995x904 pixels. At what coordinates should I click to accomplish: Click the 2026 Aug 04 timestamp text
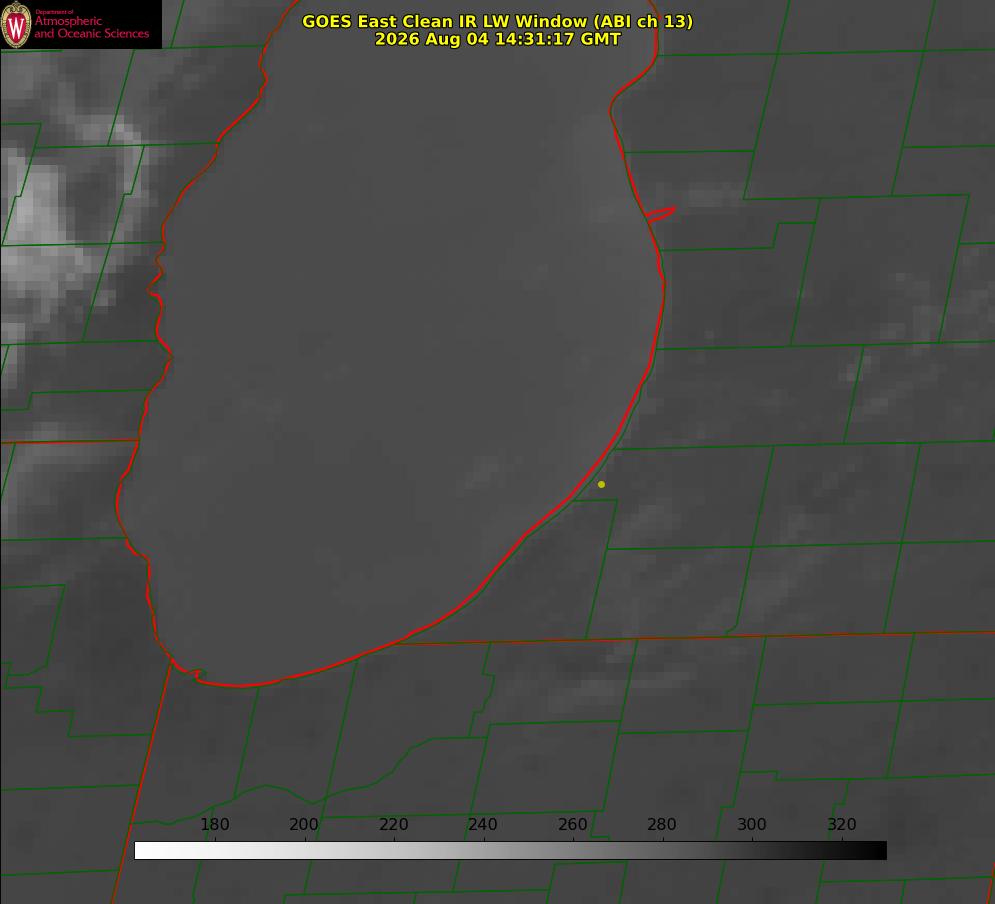pyautogui.click(x=497, y=39)
